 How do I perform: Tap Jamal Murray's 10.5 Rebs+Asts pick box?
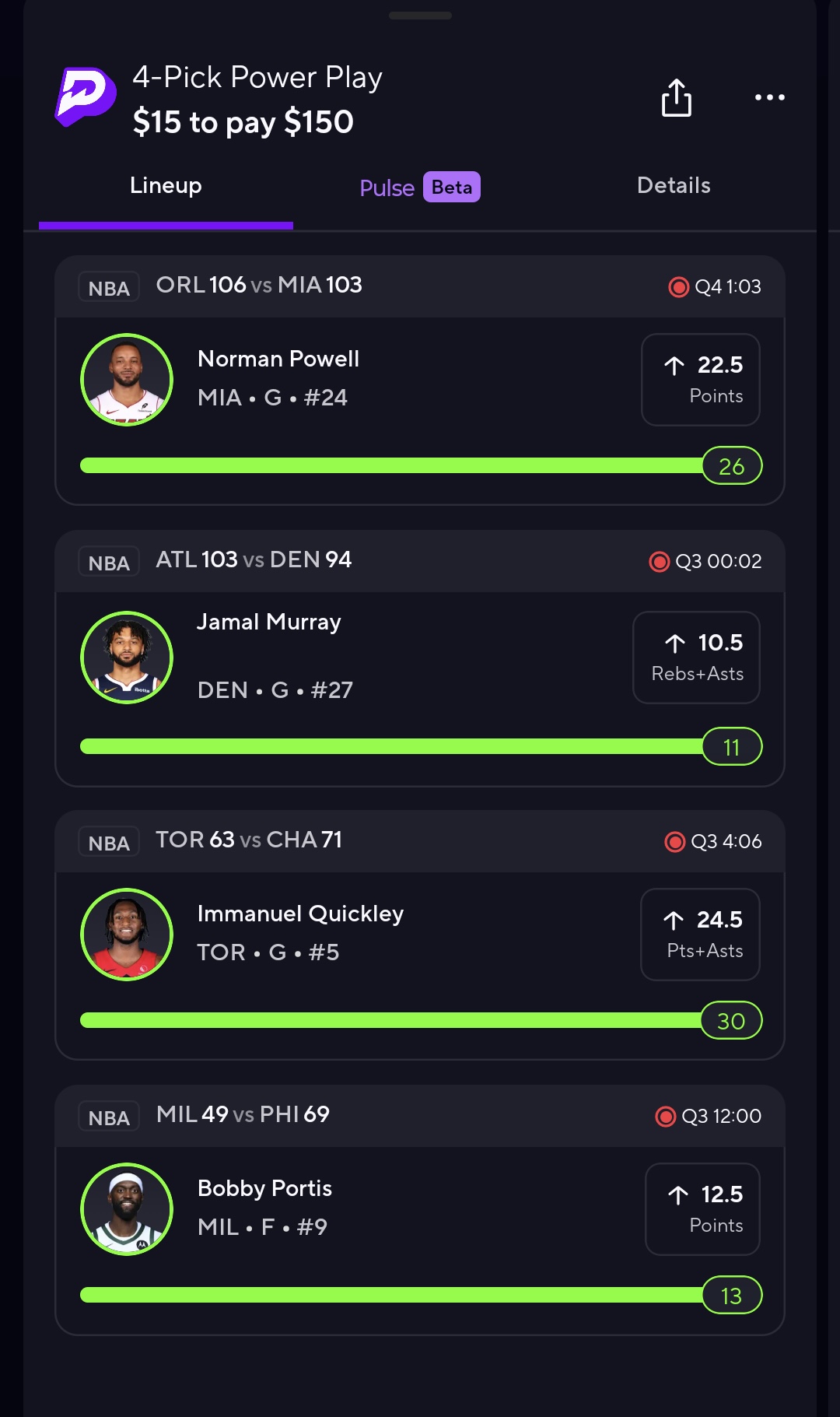pos(696,658)
